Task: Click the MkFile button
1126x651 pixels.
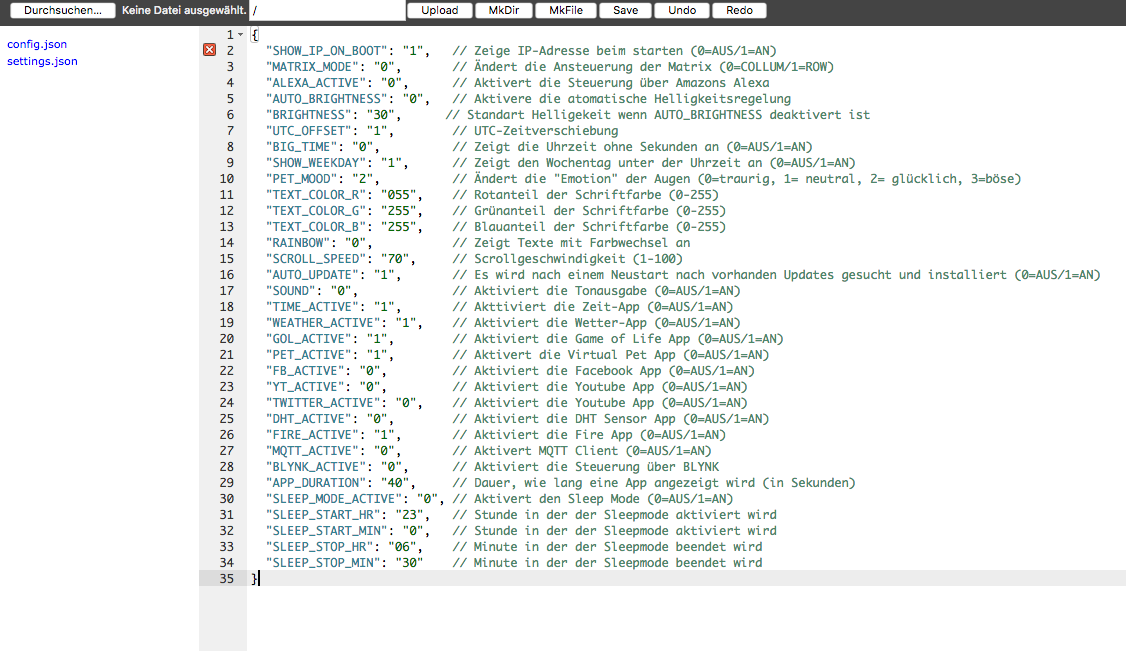Action: pyautogui.click(x=566, y=10)
